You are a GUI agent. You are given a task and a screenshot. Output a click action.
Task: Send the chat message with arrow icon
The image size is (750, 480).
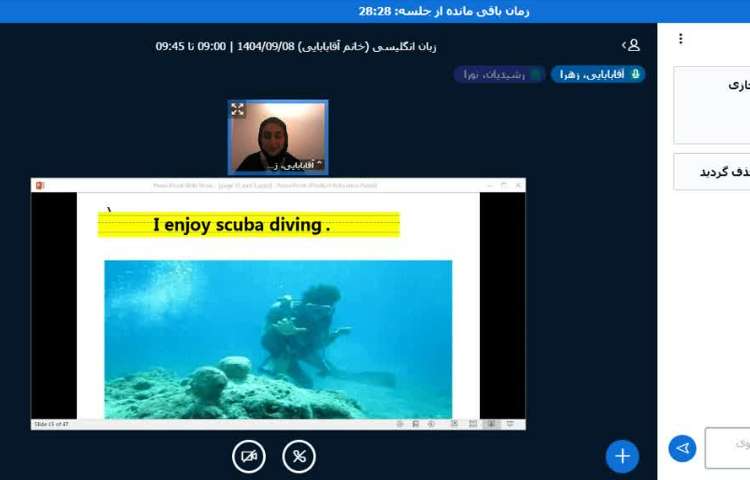click(x=682, y=448)
